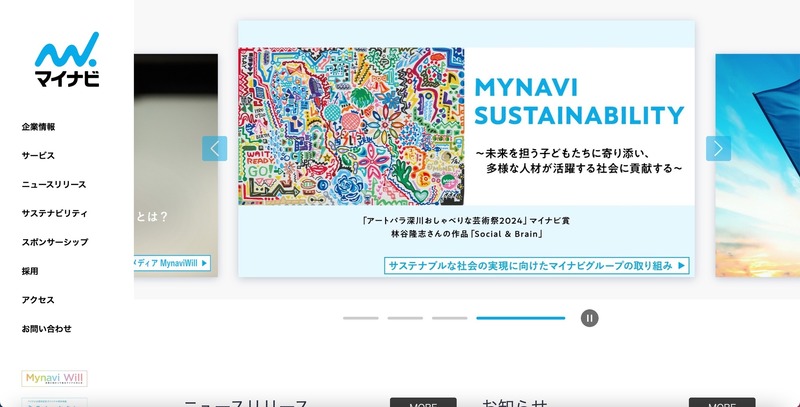This screenshot has height=407, width=800.
Task: Open the 採用 recruitment page
Action: [30, 271]
